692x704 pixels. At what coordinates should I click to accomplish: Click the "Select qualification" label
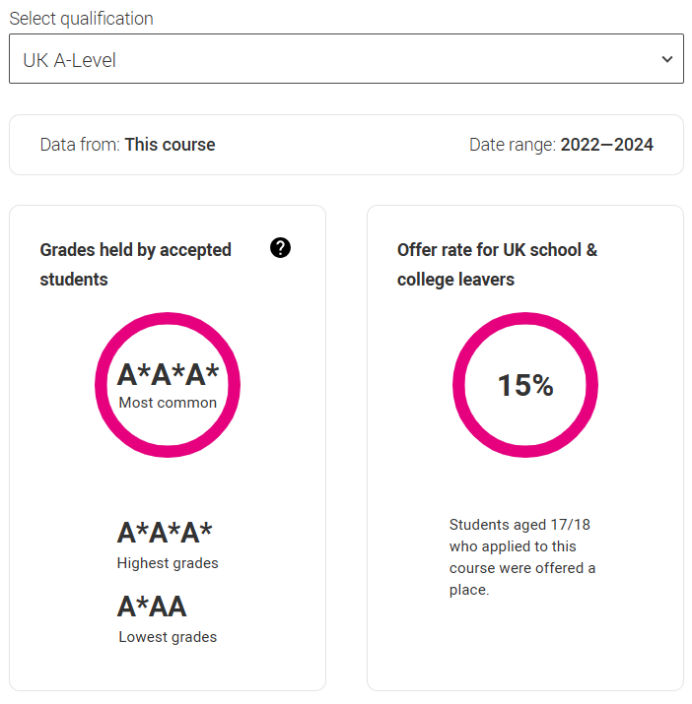81,19
